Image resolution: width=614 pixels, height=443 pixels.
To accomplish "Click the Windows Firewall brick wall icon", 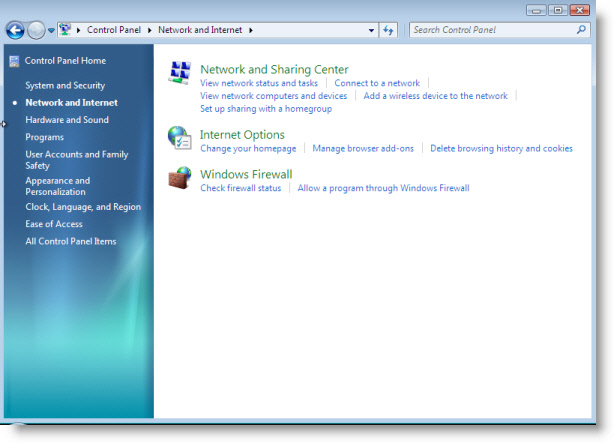I will pos(180,178).
